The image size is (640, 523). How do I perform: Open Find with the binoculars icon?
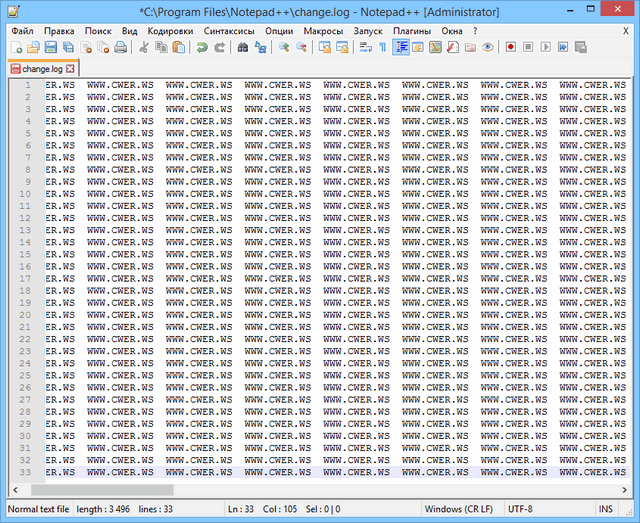(x=243, y=47)
